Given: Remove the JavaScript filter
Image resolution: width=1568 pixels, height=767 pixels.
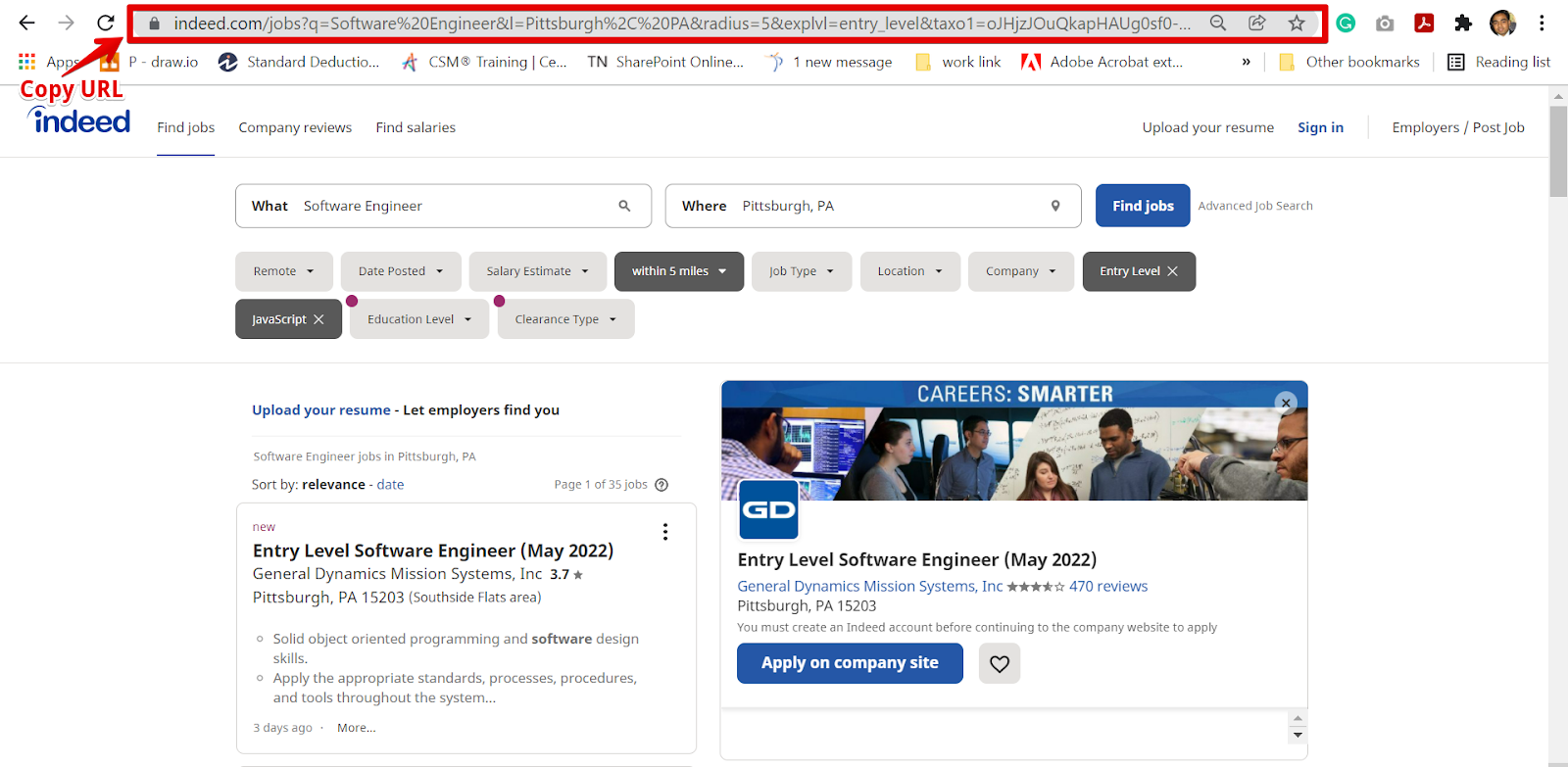Looking at the screenshot, I should (x=318, y=319).
